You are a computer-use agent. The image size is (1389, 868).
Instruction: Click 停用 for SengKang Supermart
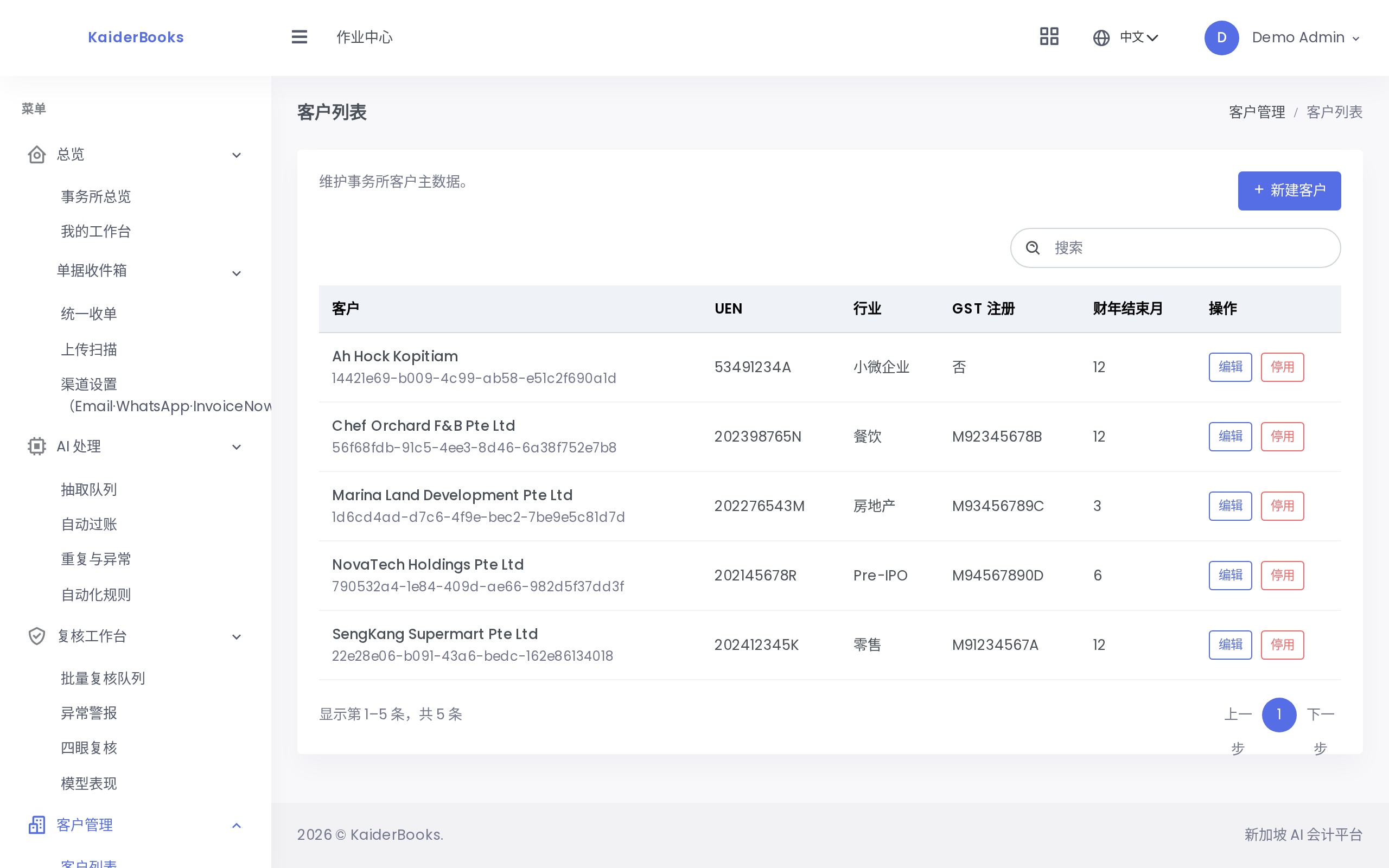pos(1282,645)
